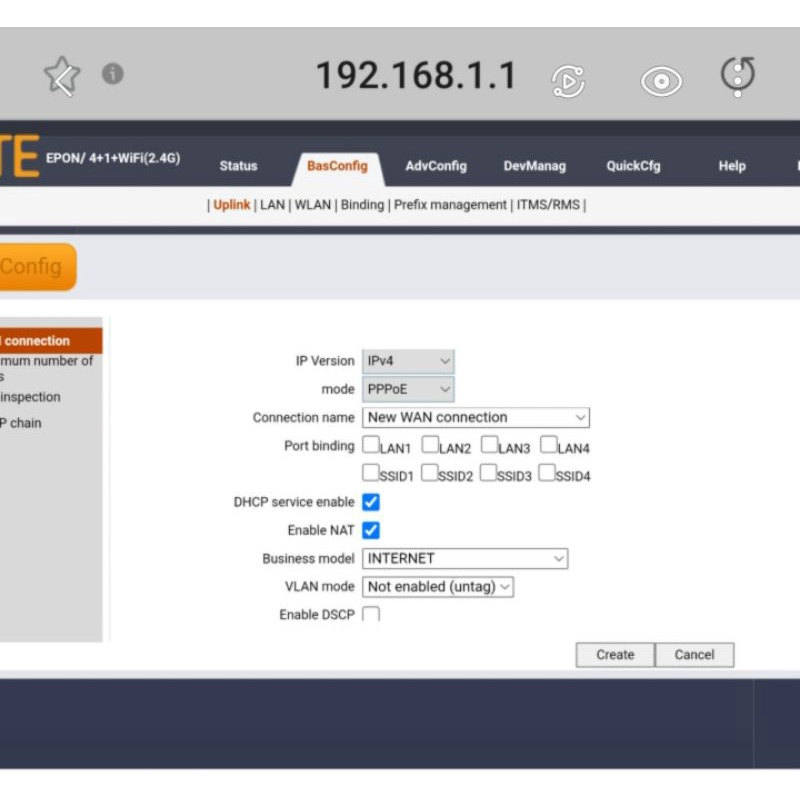
Task: Disable the Enable NAT checkbox
Action: click(371, 530)
